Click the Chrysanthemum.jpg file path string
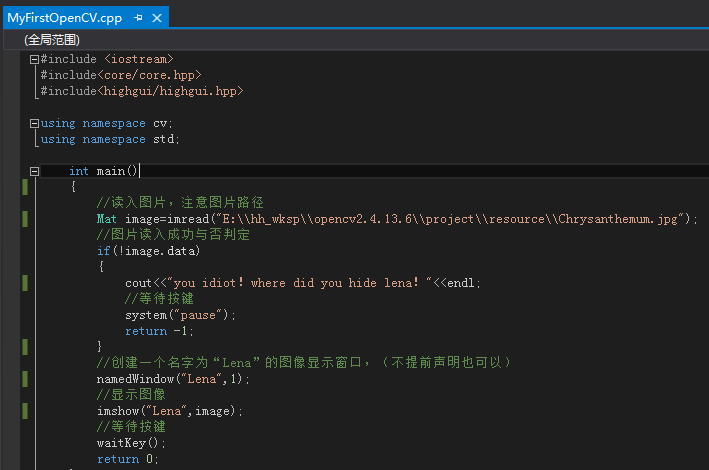 coord(450,219)
